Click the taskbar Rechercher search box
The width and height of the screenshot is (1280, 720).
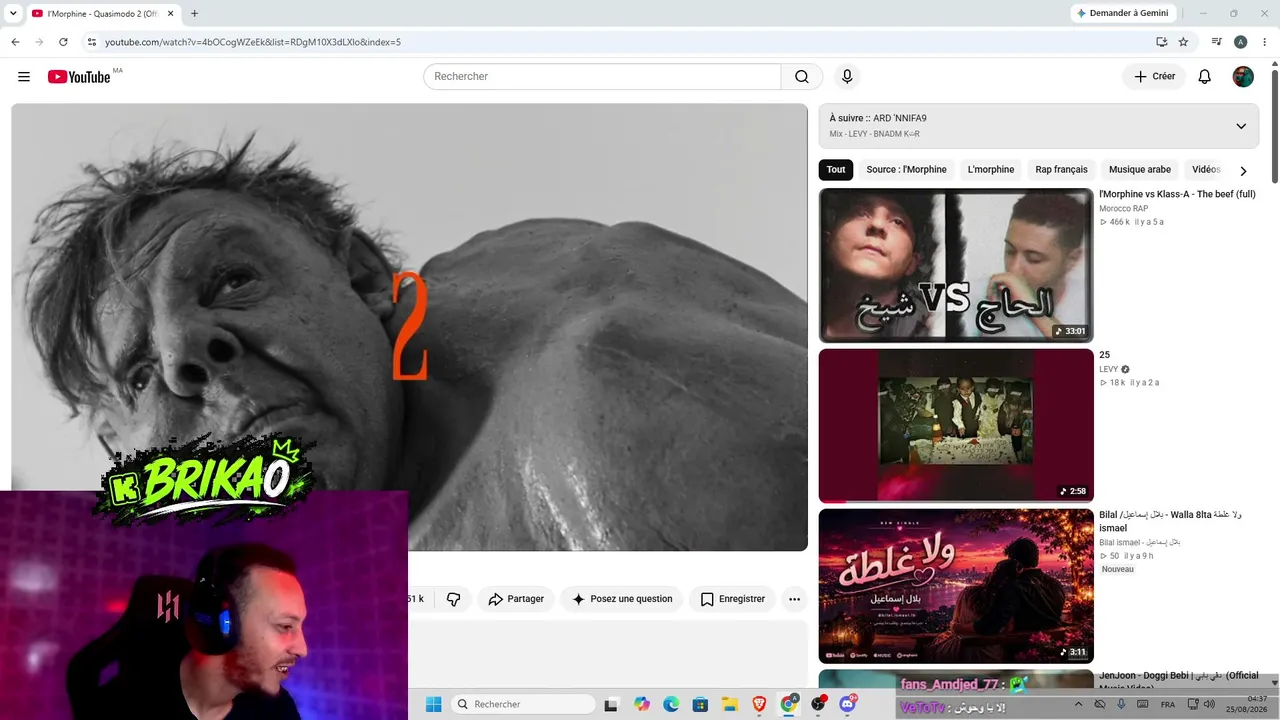pyautogui.click(x=522, y=705)
